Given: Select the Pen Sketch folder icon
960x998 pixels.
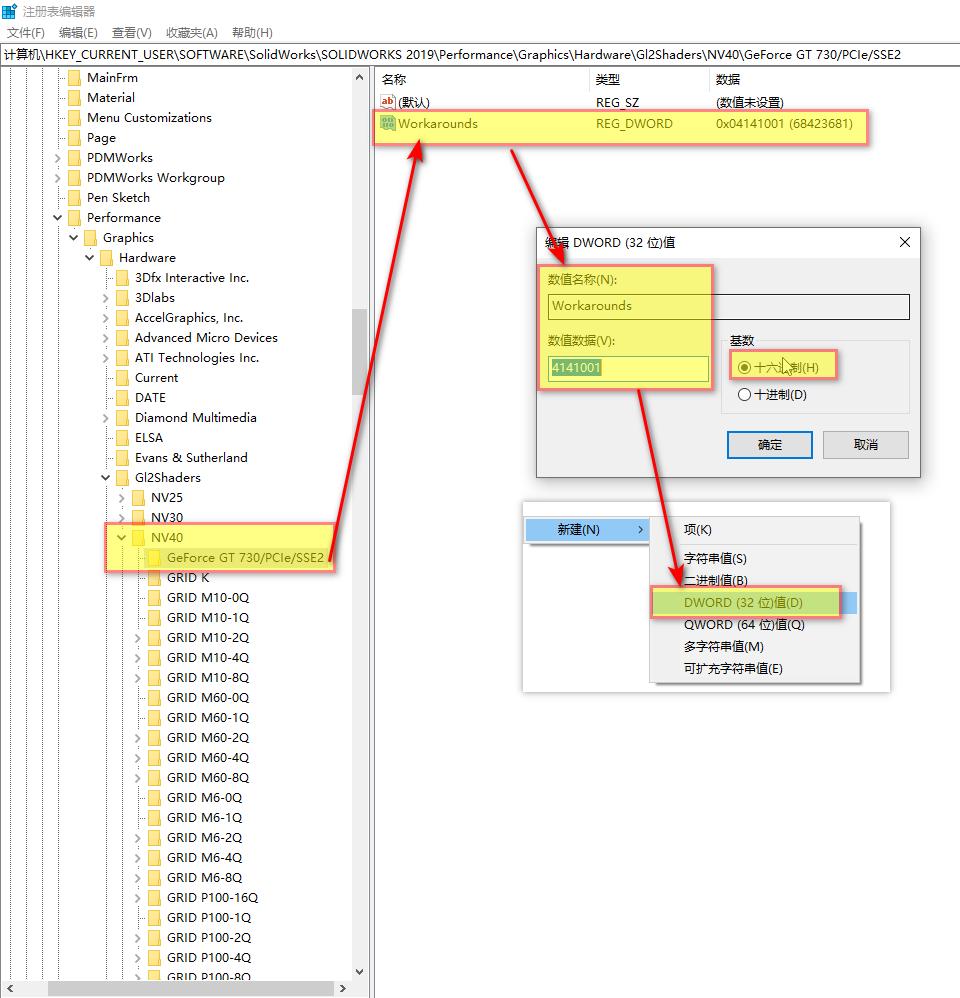Looking at the screenshot, I should (74, 198).
